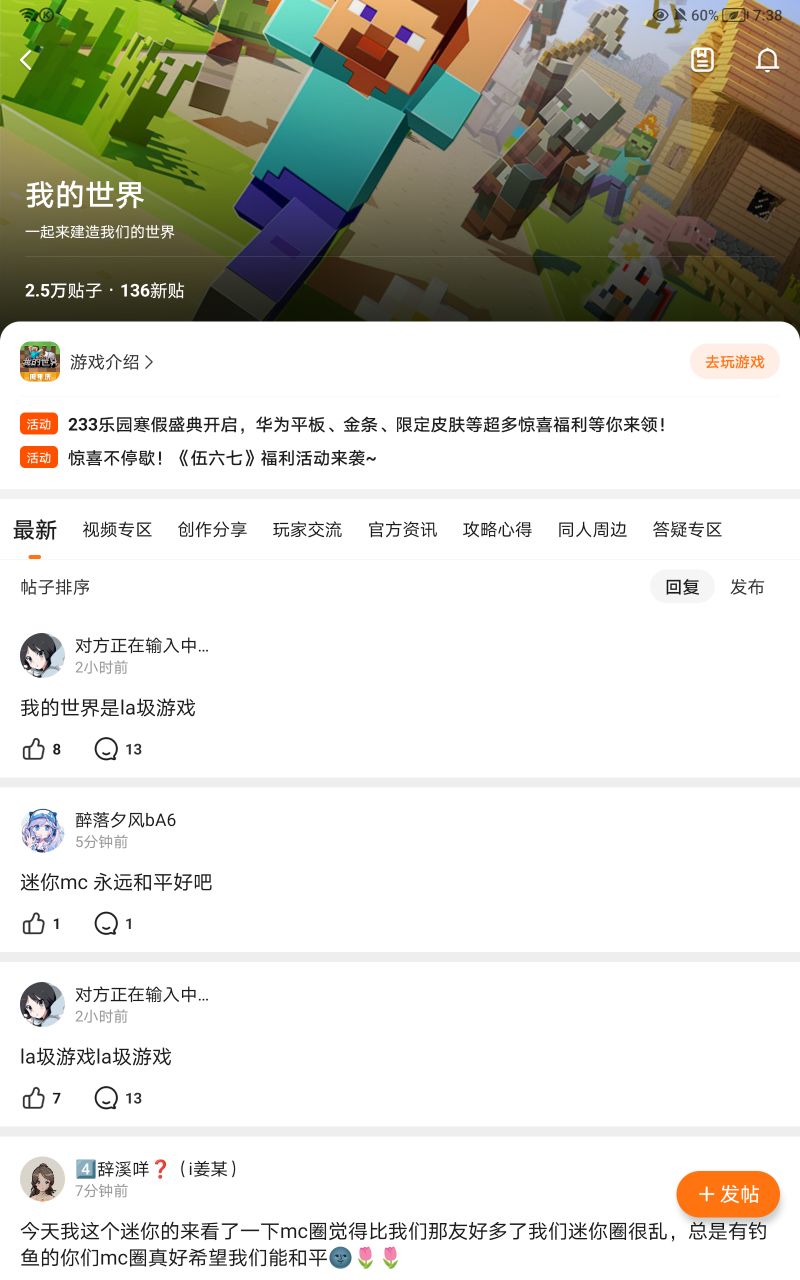800x1280 pixels.
Task: Open the notes/bookmark icon in header
Action: coord(703,60)
